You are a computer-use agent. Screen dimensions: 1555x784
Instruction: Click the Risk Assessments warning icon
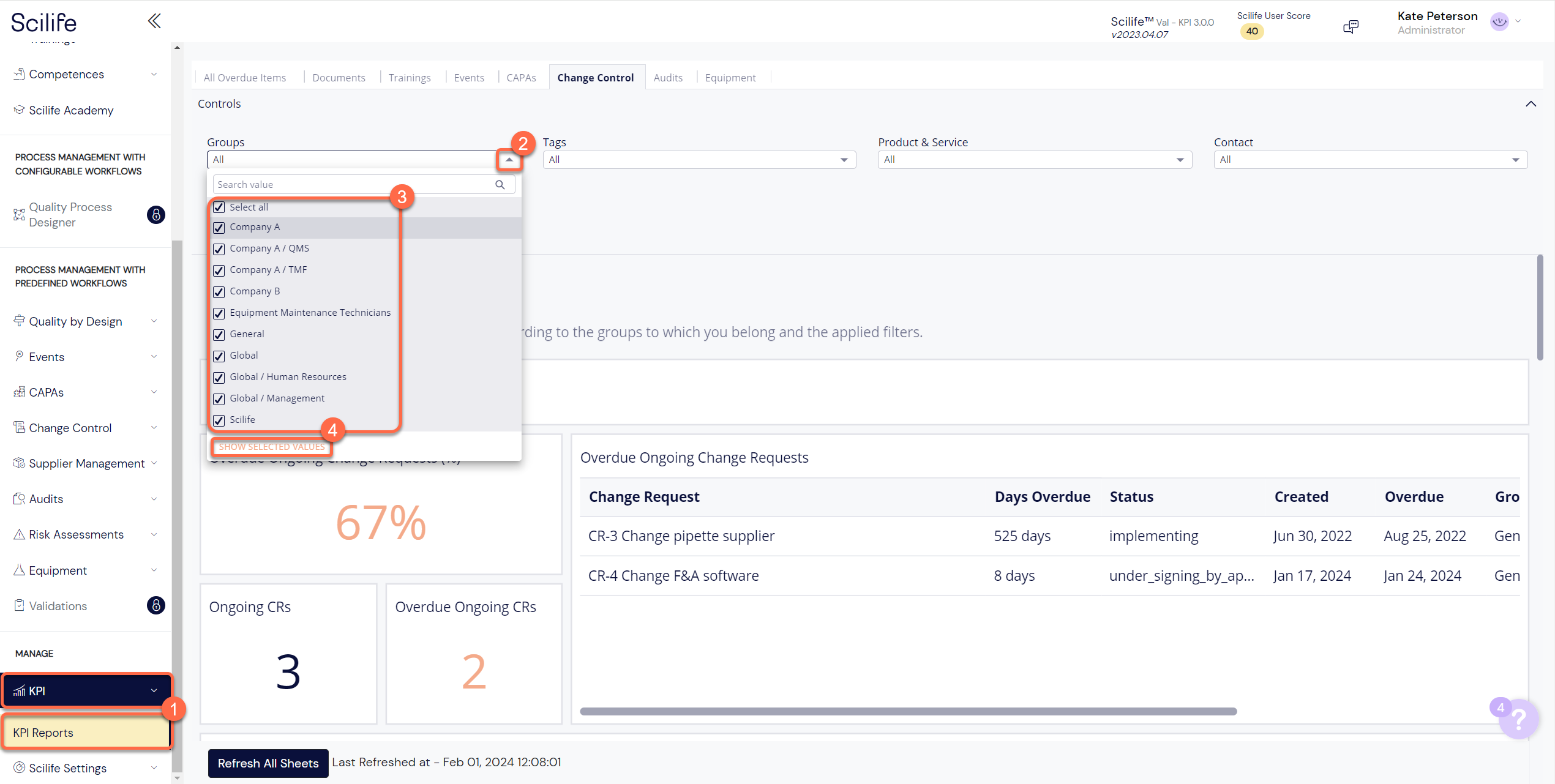click(20, 534)
